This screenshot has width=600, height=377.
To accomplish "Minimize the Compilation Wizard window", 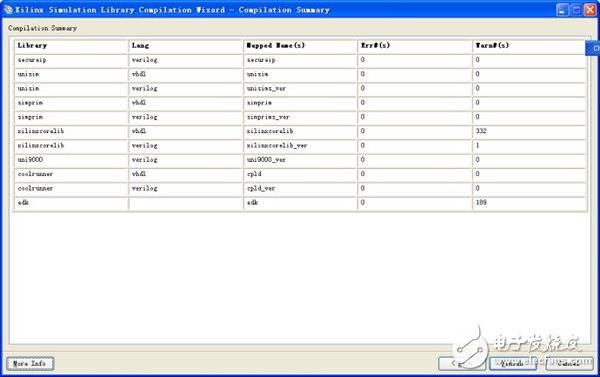I will click(562, 10).
